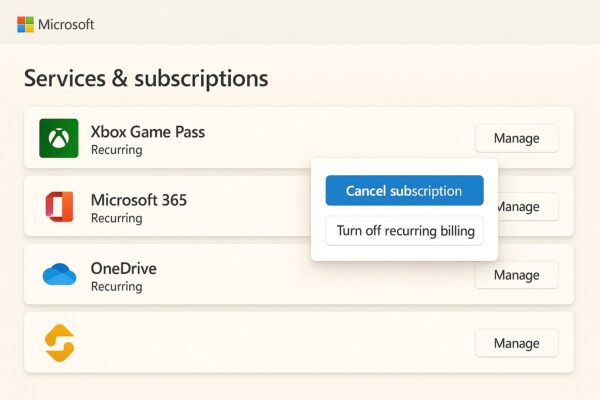Click the Microsoft 365 title text

pos(139,200)
